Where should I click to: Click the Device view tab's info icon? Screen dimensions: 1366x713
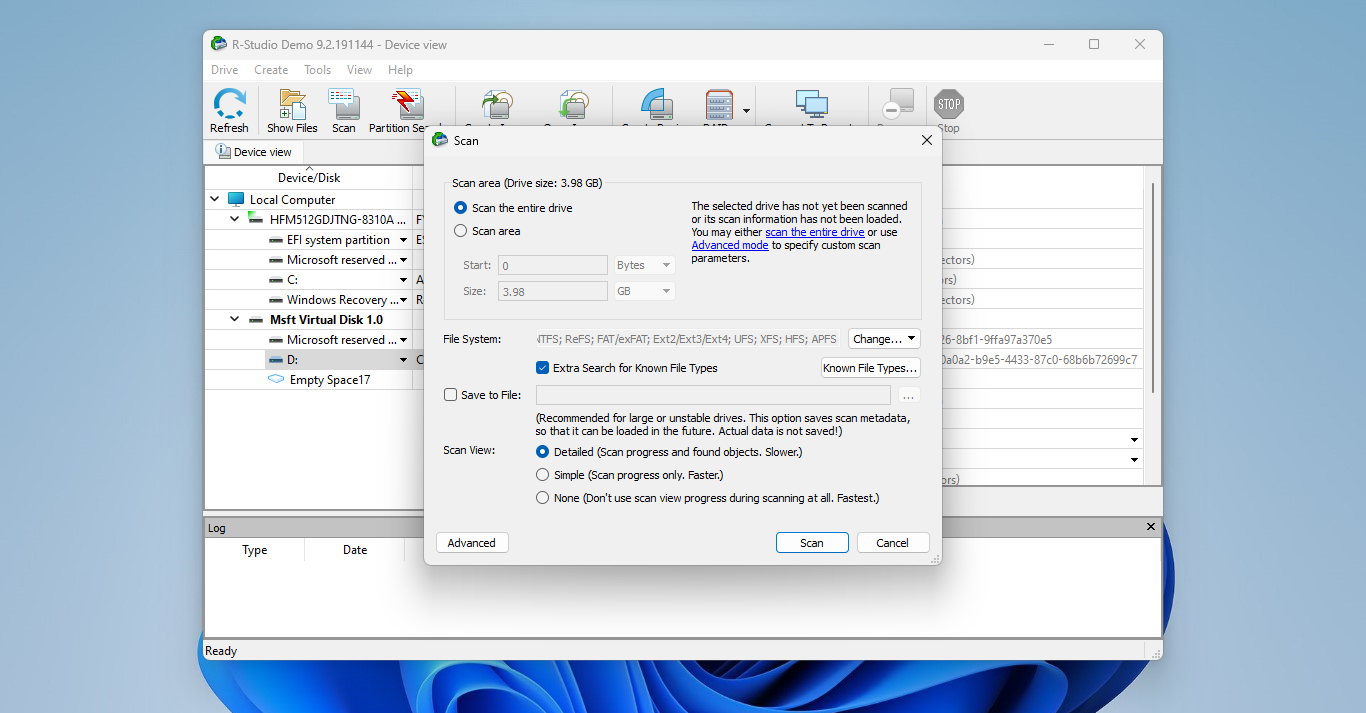223,151
